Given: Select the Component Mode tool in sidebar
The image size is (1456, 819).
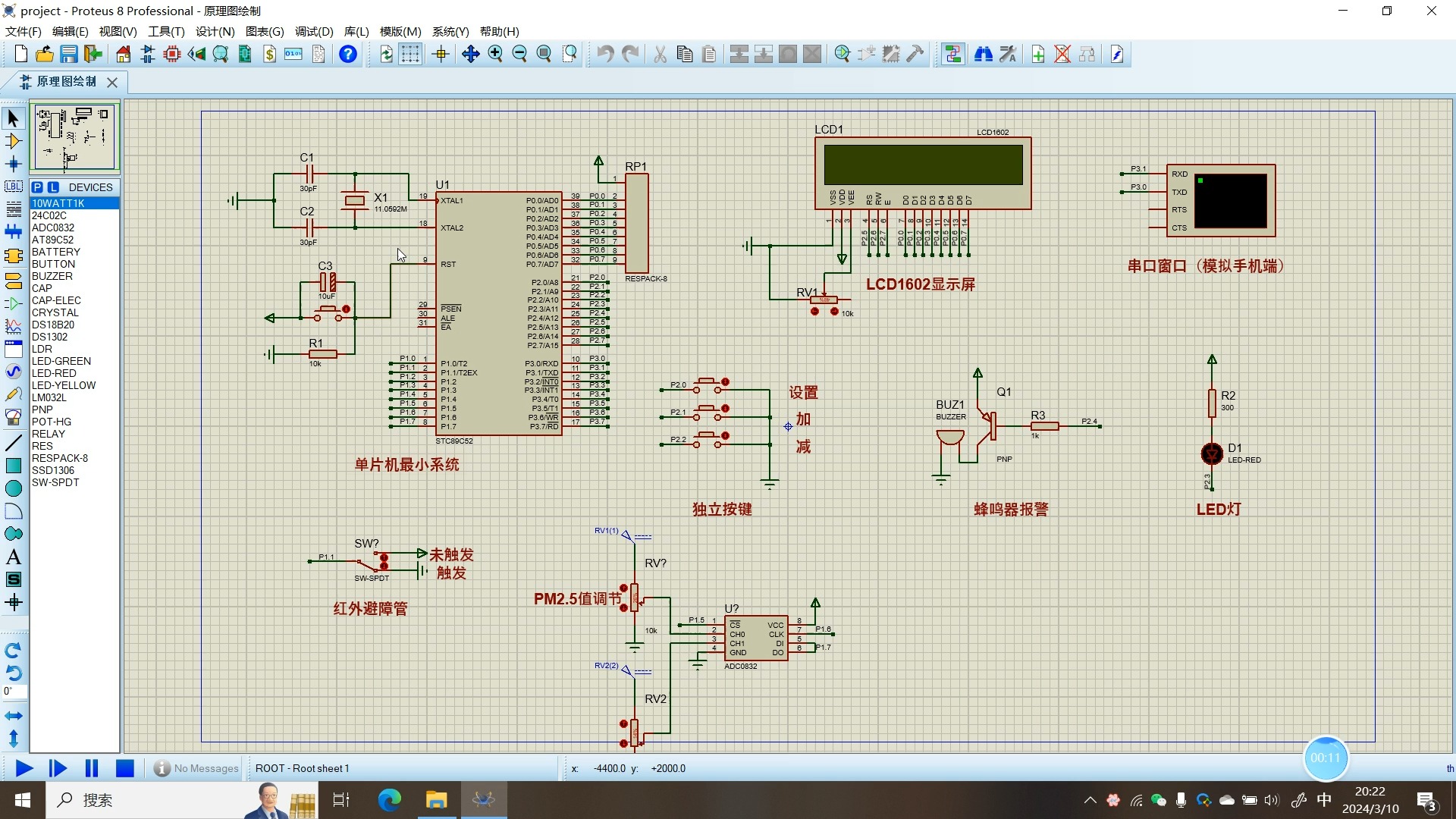Looking at the screenshot, I should point(13,141).
